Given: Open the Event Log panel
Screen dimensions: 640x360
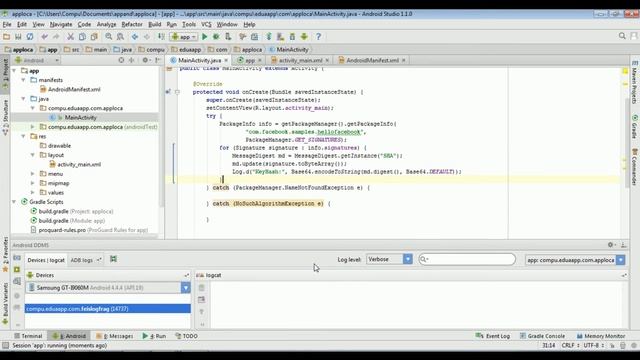Looking at the screenshot, I should 493,336.
